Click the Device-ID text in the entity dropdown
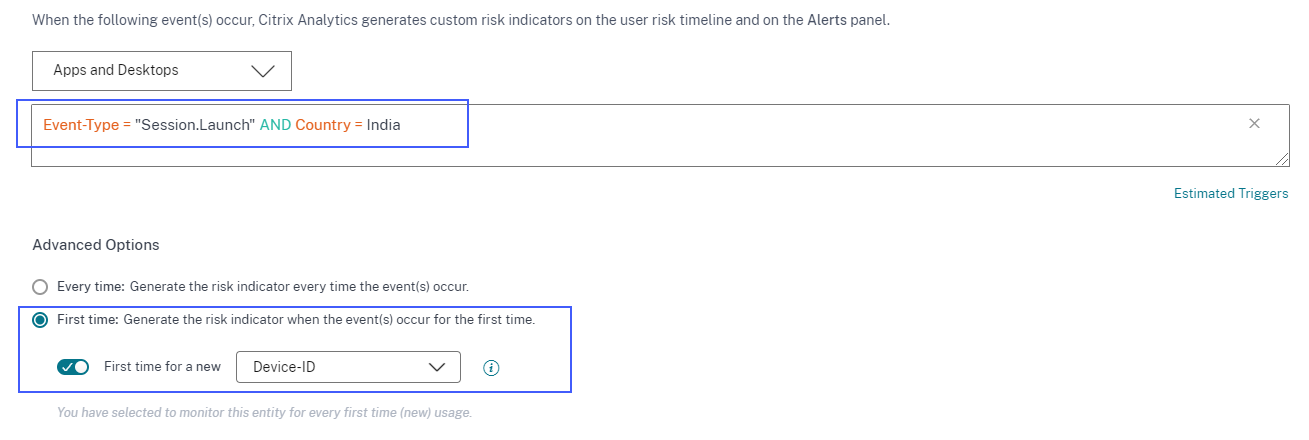 coord(284,367)
